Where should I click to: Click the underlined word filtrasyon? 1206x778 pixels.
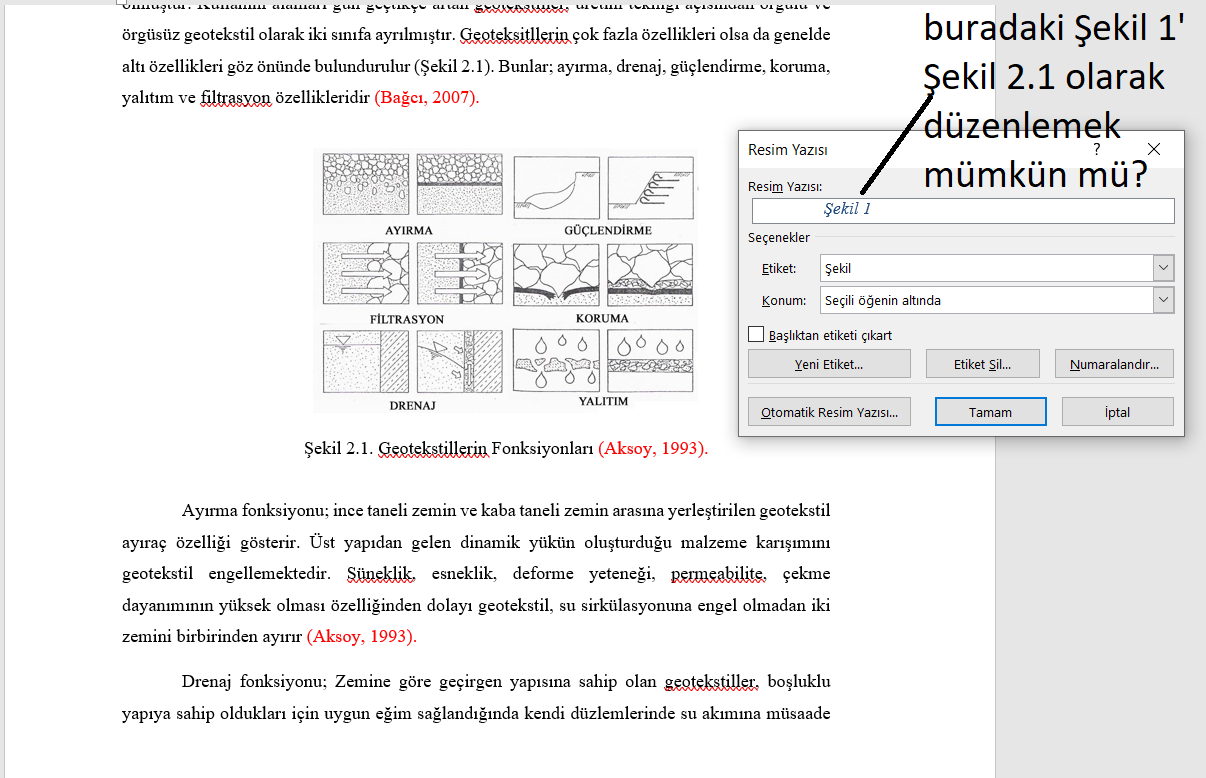tap(235, 98)
